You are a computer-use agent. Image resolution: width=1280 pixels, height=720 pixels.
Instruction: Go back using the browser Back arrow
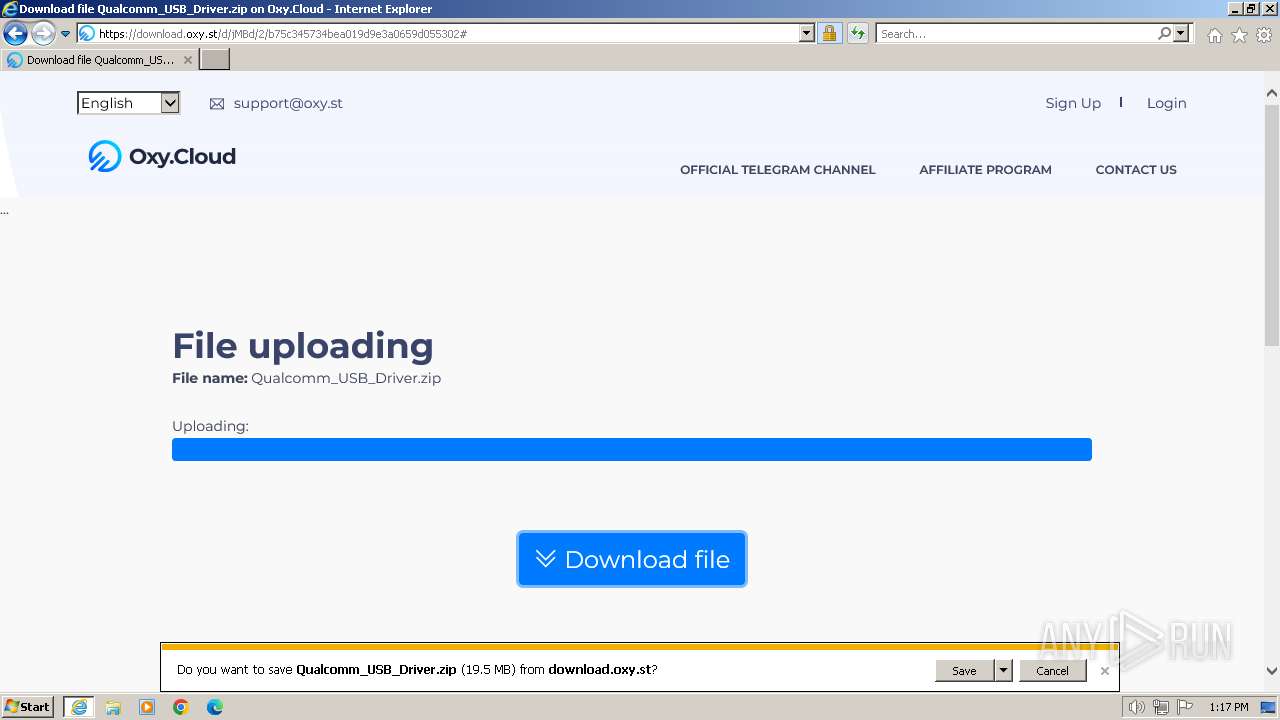(x=16, y=34)
